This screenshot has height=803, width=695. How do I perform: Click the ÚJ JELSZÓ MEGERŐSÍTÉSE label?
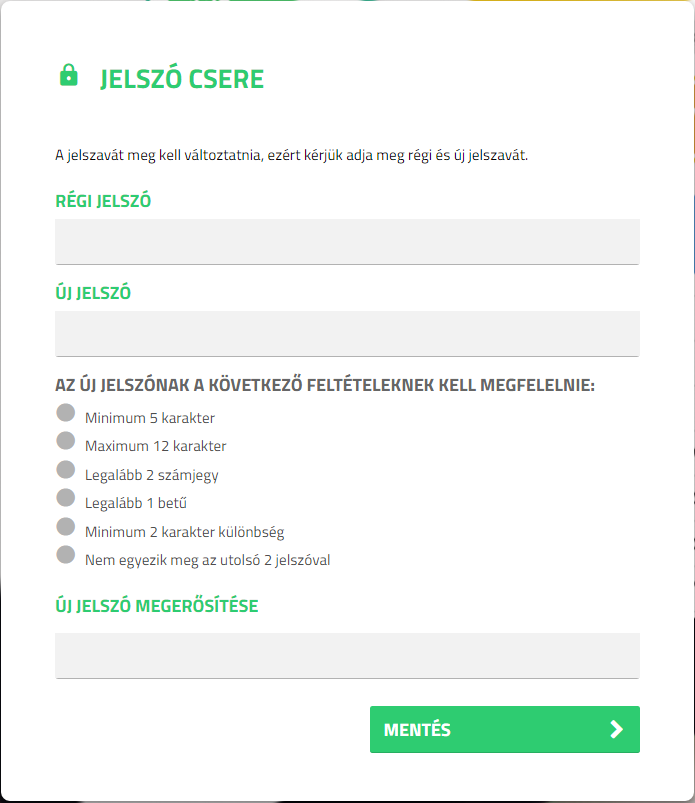[156, 605]
